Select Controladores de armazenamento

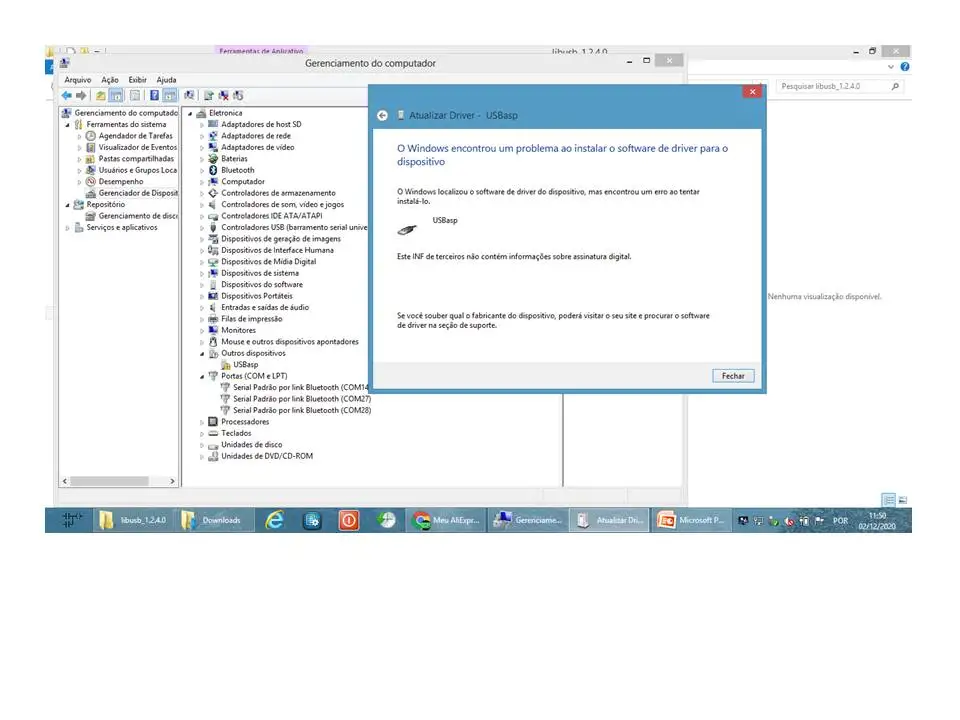click(x=278, y=193)
